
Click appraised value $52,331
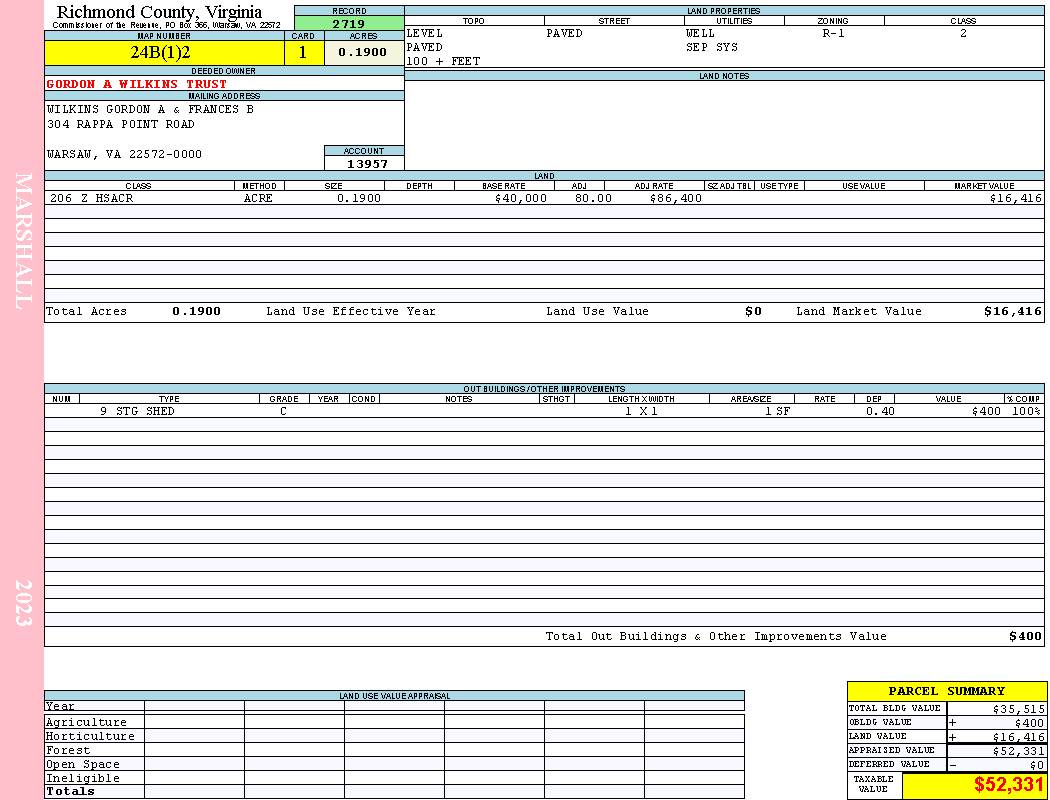(1019, 751)
